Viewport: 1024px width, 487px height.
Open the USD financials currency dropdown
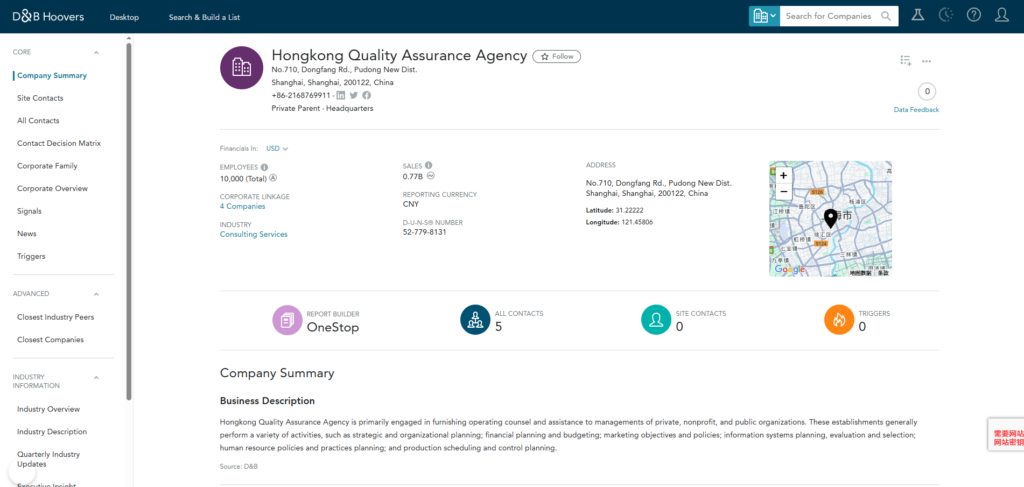point(277,148)
